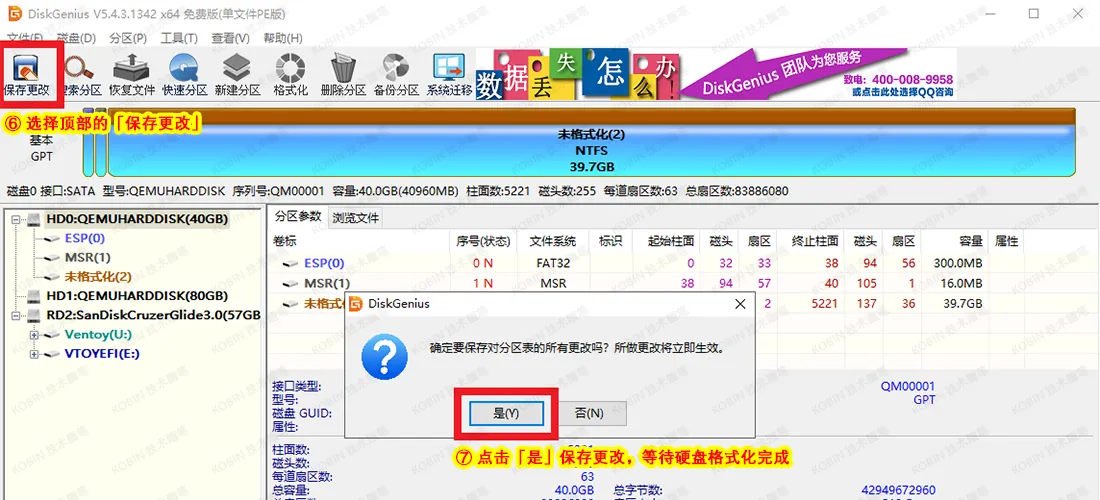
Task: Click the 文件系统 column header
Action: click(553, 241)
